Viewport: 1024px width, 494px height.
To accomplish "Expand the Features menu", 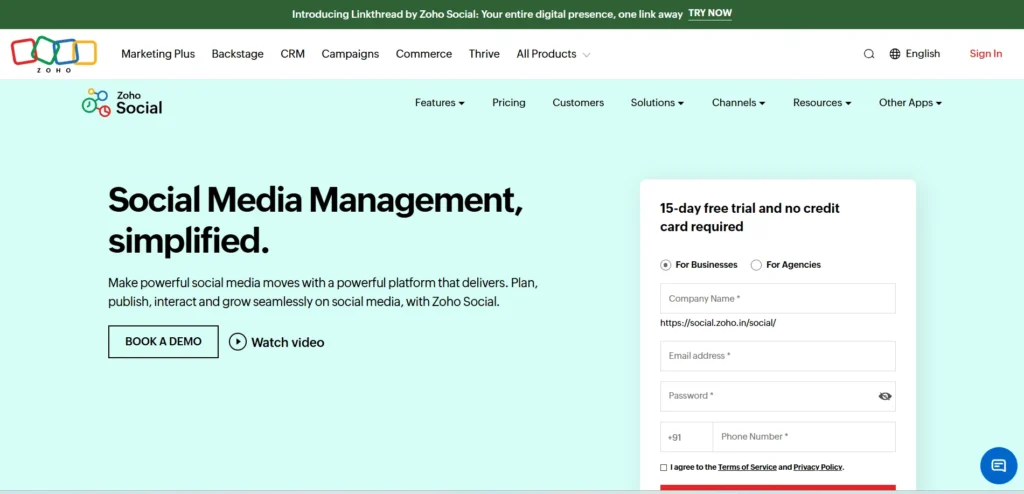I will pos(440,103).
